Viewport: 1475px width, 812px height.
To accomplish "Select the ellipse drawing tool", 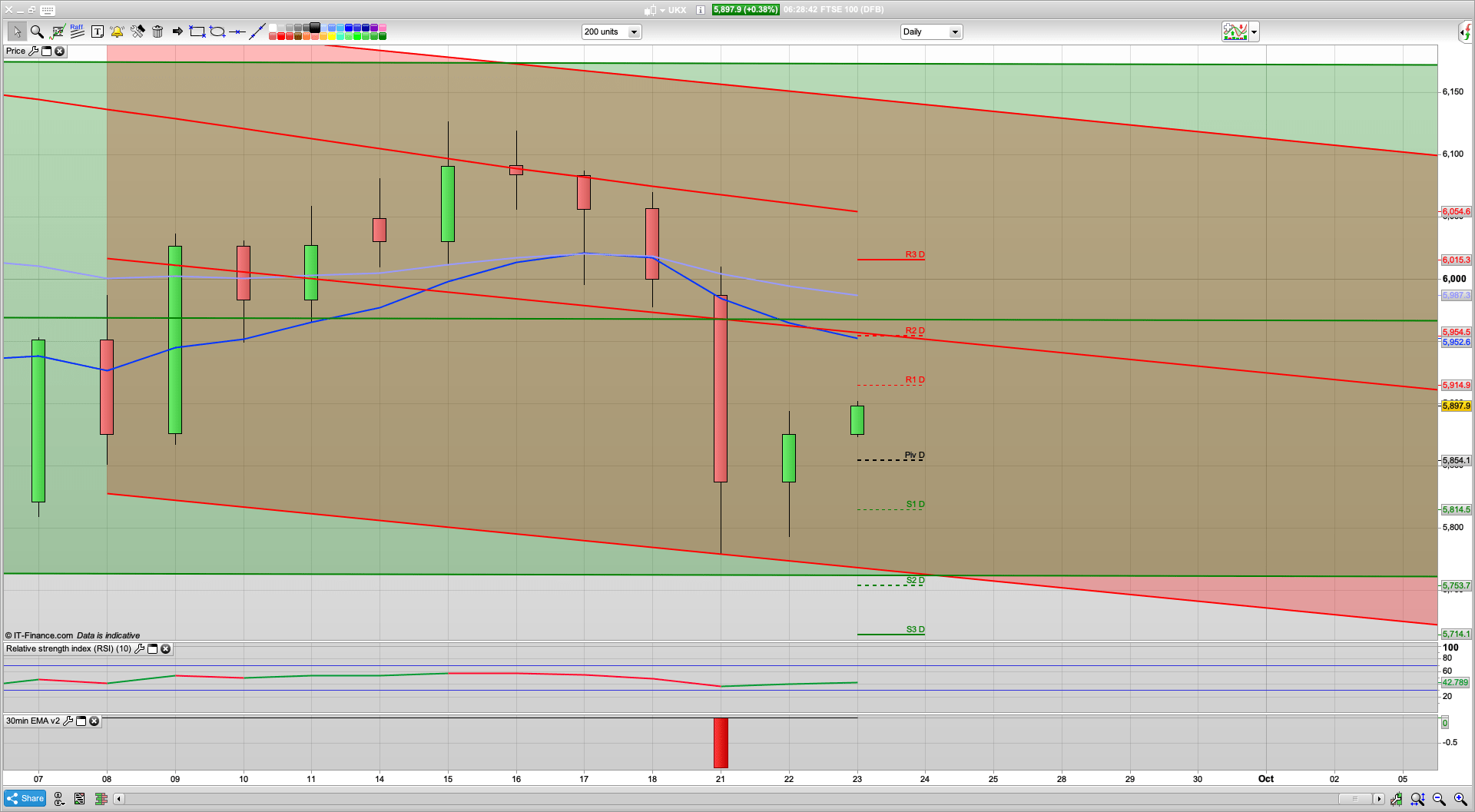I will [x=217, y=31].
